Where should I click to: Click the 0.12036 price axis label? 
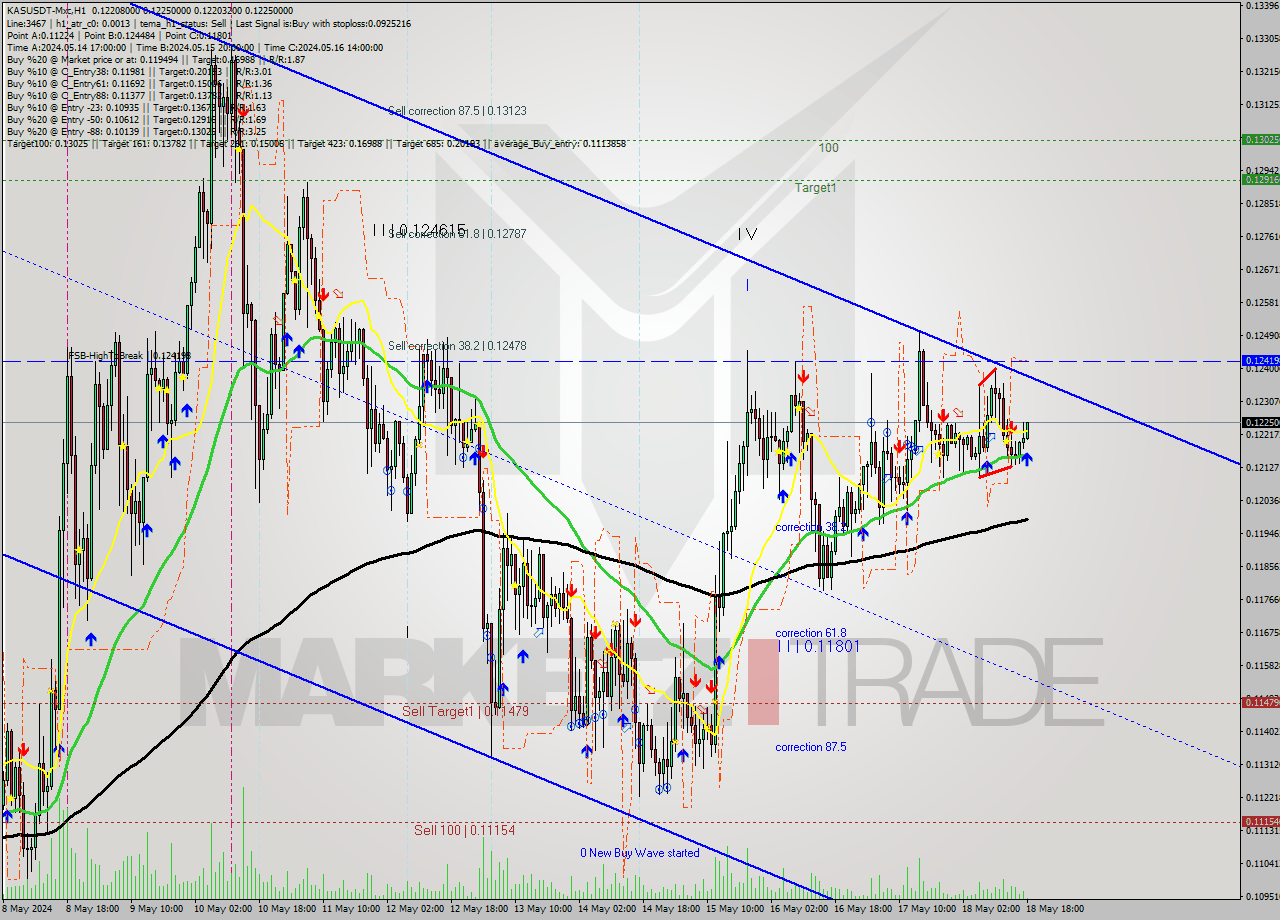pyautogui.click(x=1262, y=500)
